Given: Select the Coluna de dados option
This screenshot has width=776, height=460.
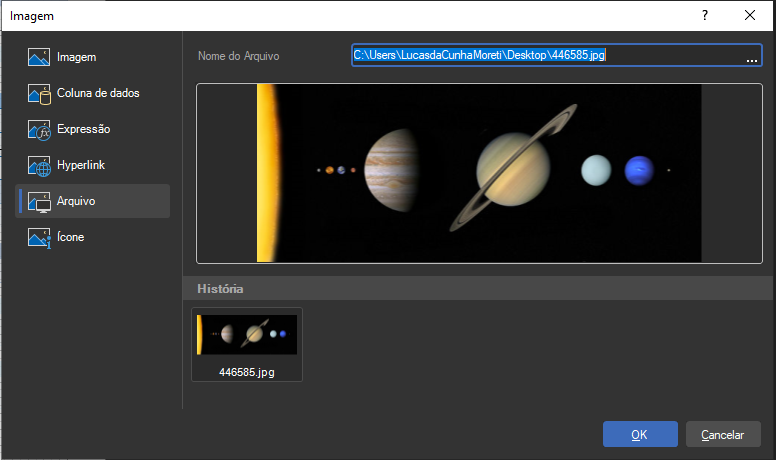Looking at the screenshot, I should coord(98,93).
